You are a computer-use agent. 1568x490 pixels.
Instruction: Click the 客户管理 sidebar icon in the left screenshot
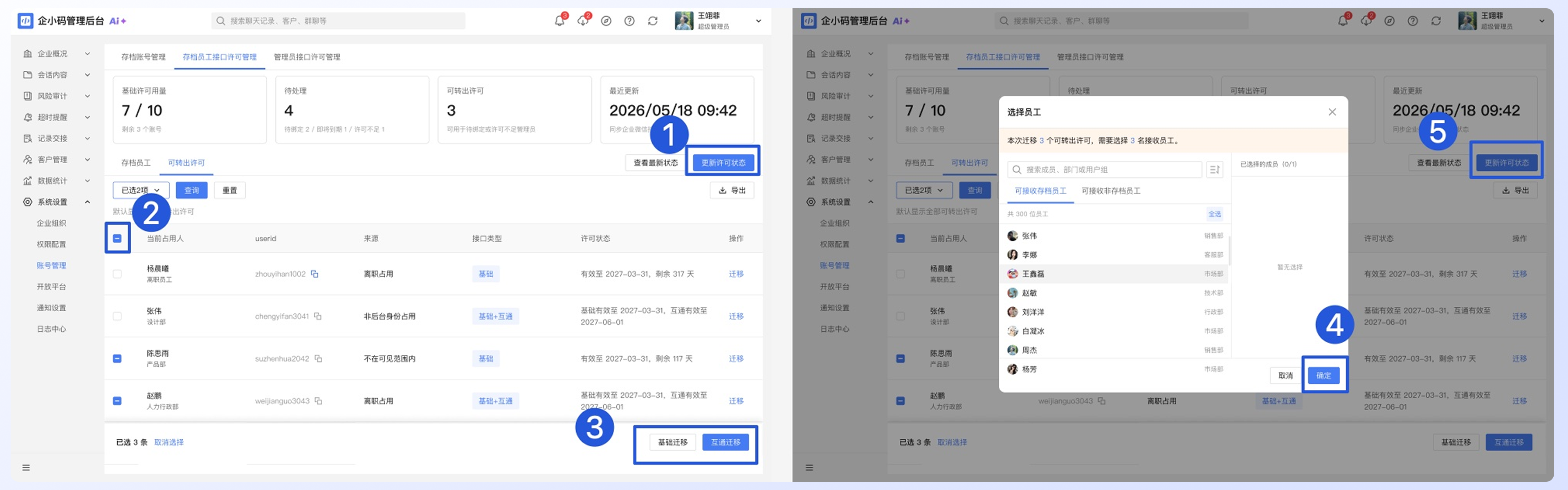coord(27,160)
